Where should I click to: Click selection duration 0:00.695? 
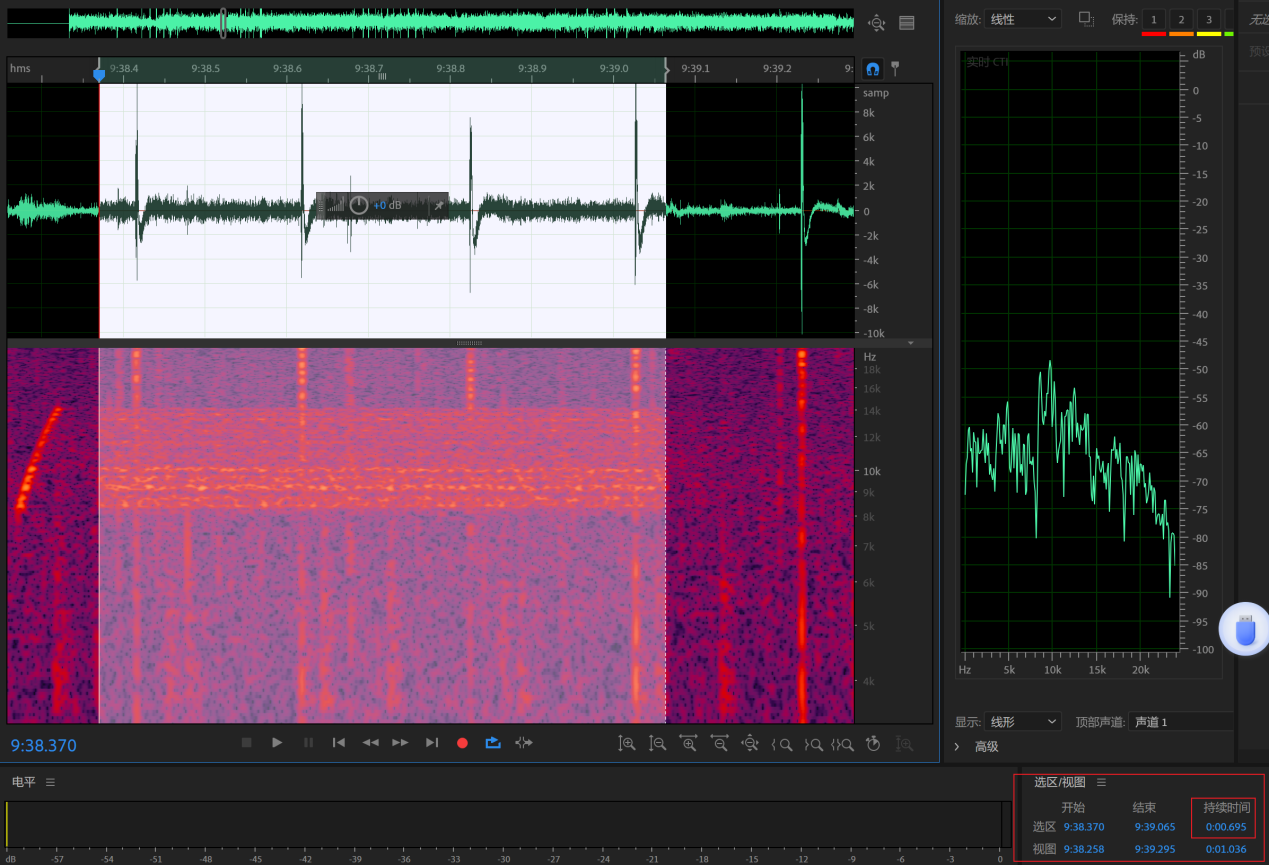(x=1226, y=827)
